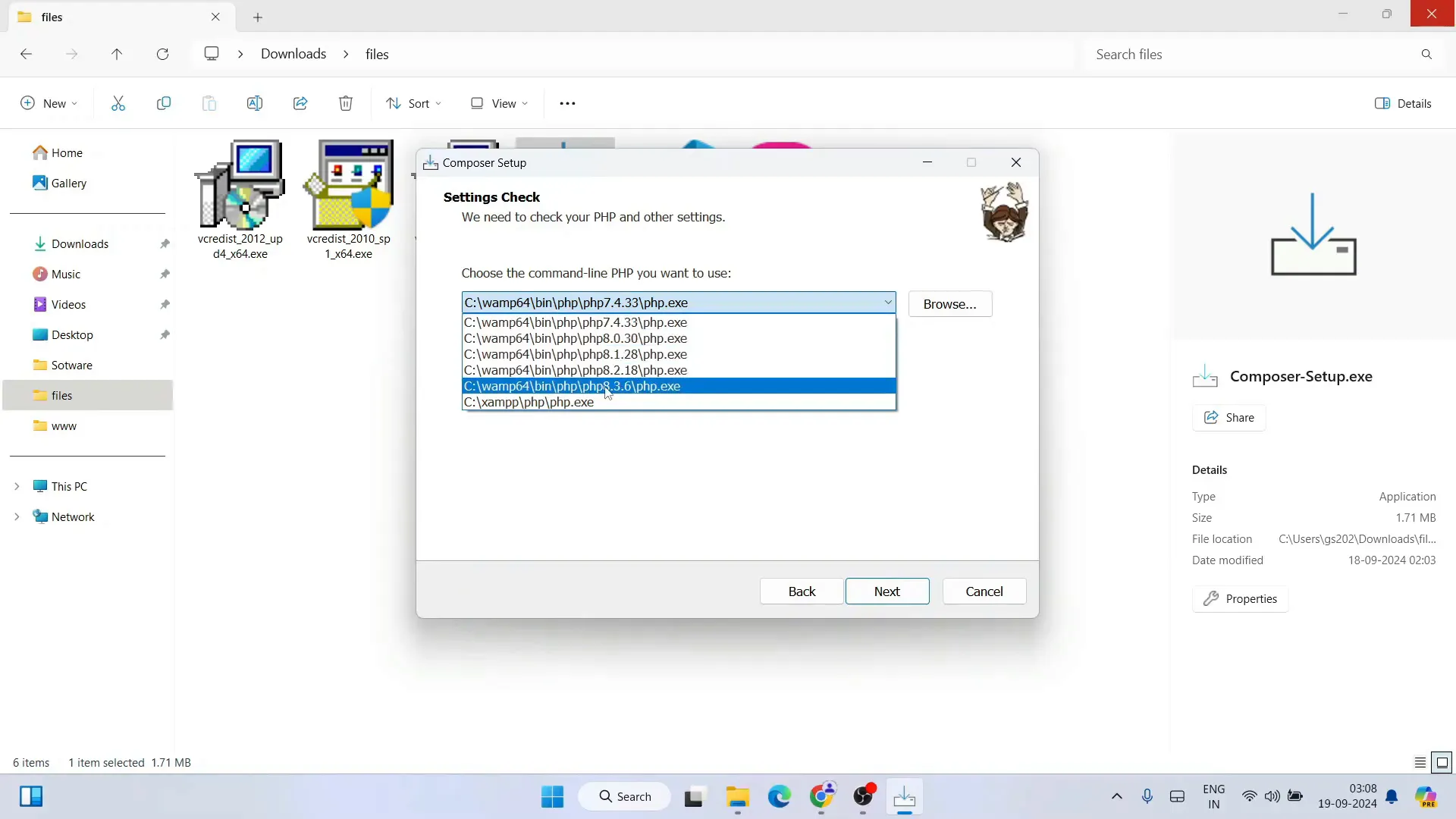Open the taskbar clock and date
Screen dimensions: 1456x819
1347,796
